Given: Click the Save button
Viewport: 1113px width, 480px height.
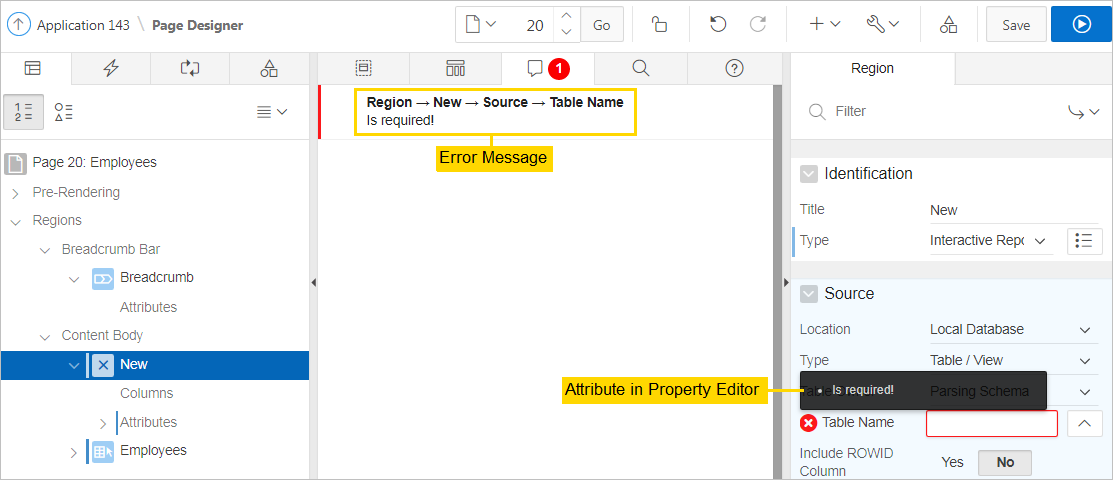Looking at the screenshot, I should (1015, 25).
